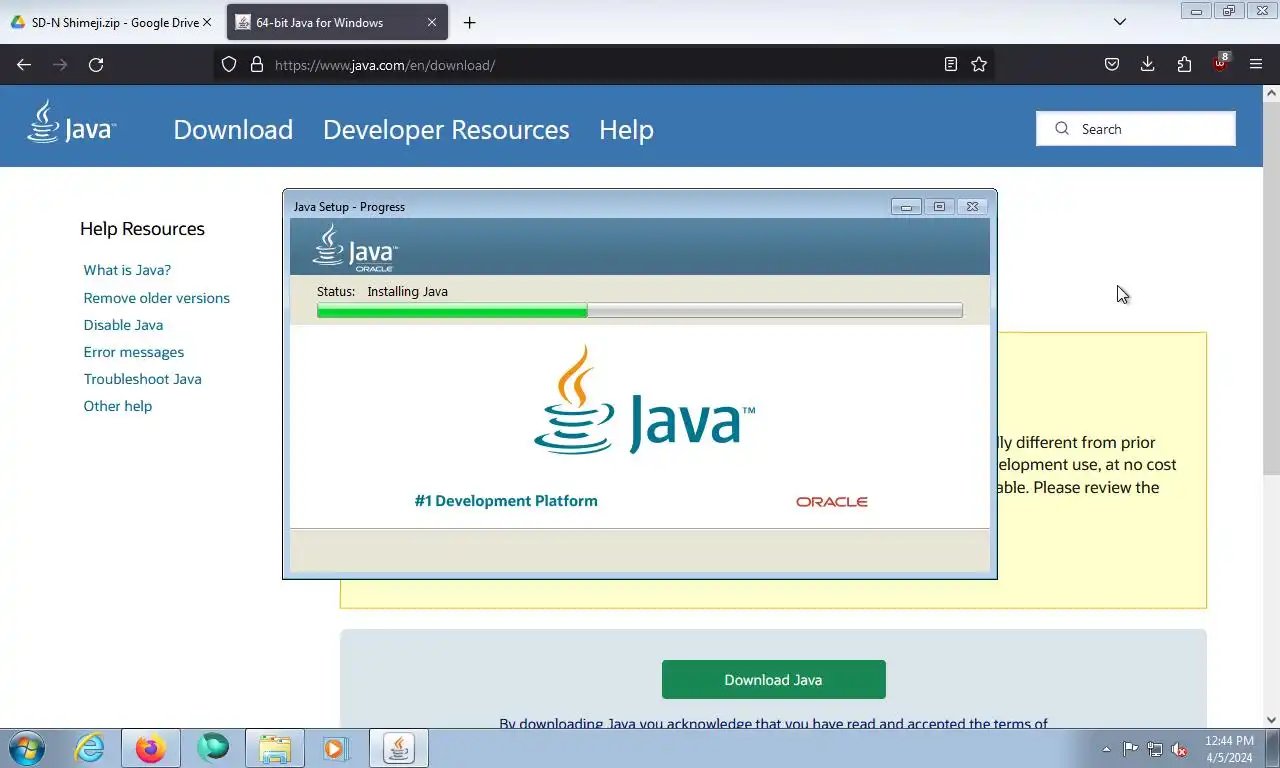Go back with the browser back arrow

click(x=24, y=64)
